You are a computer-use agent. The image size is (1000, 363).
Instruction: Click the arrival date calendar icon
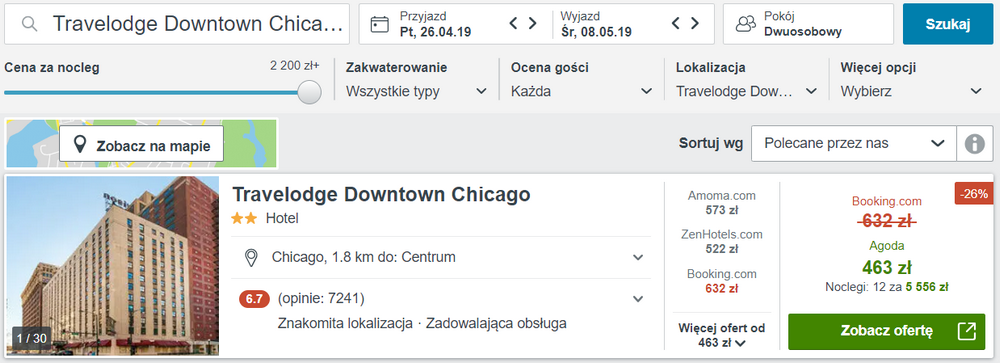[379, 24]
